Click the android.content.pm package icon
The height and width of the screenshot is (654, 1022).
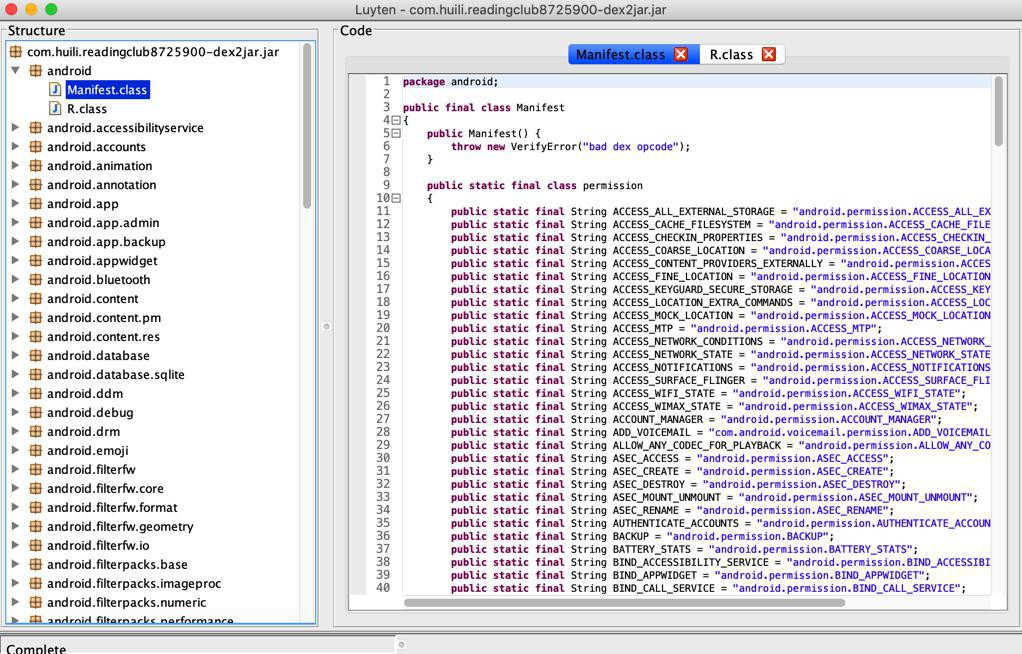pyautogui.click(x=36, y=317)
